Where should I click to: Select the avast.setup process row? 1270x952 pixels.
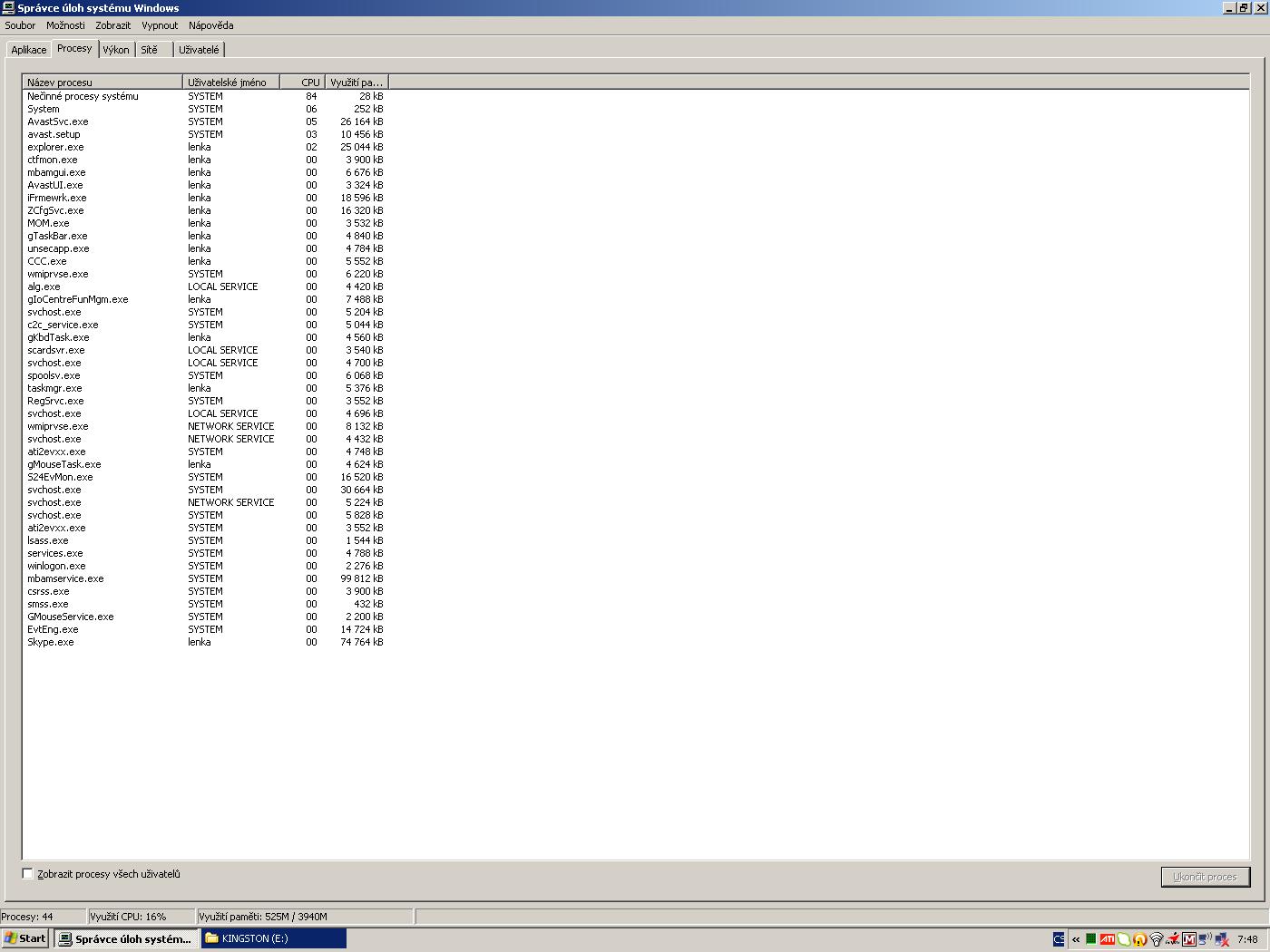205,134
